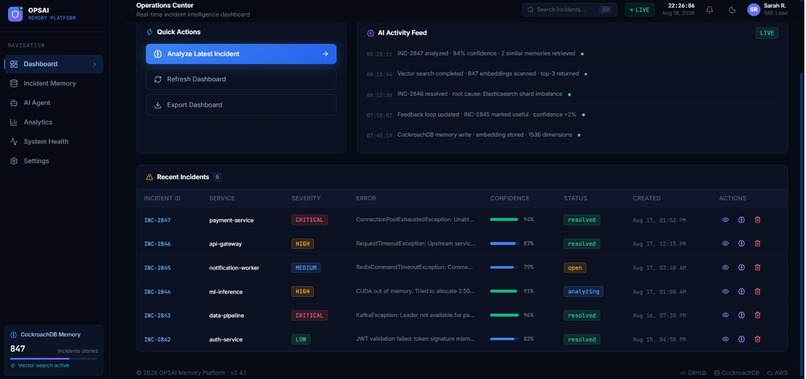View incident INC-2846 eye icon
This screenshot has height=379, width=806.
coord(725,244)
